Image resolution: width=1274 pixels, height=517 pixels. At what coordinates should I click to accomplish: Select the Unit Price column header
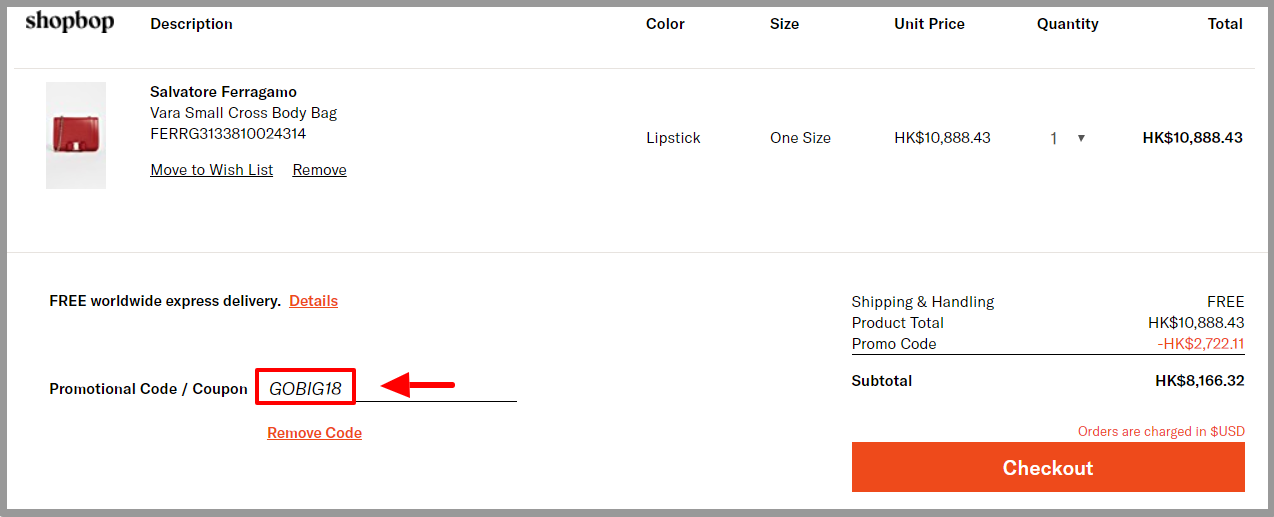click(x=929, y=24)
